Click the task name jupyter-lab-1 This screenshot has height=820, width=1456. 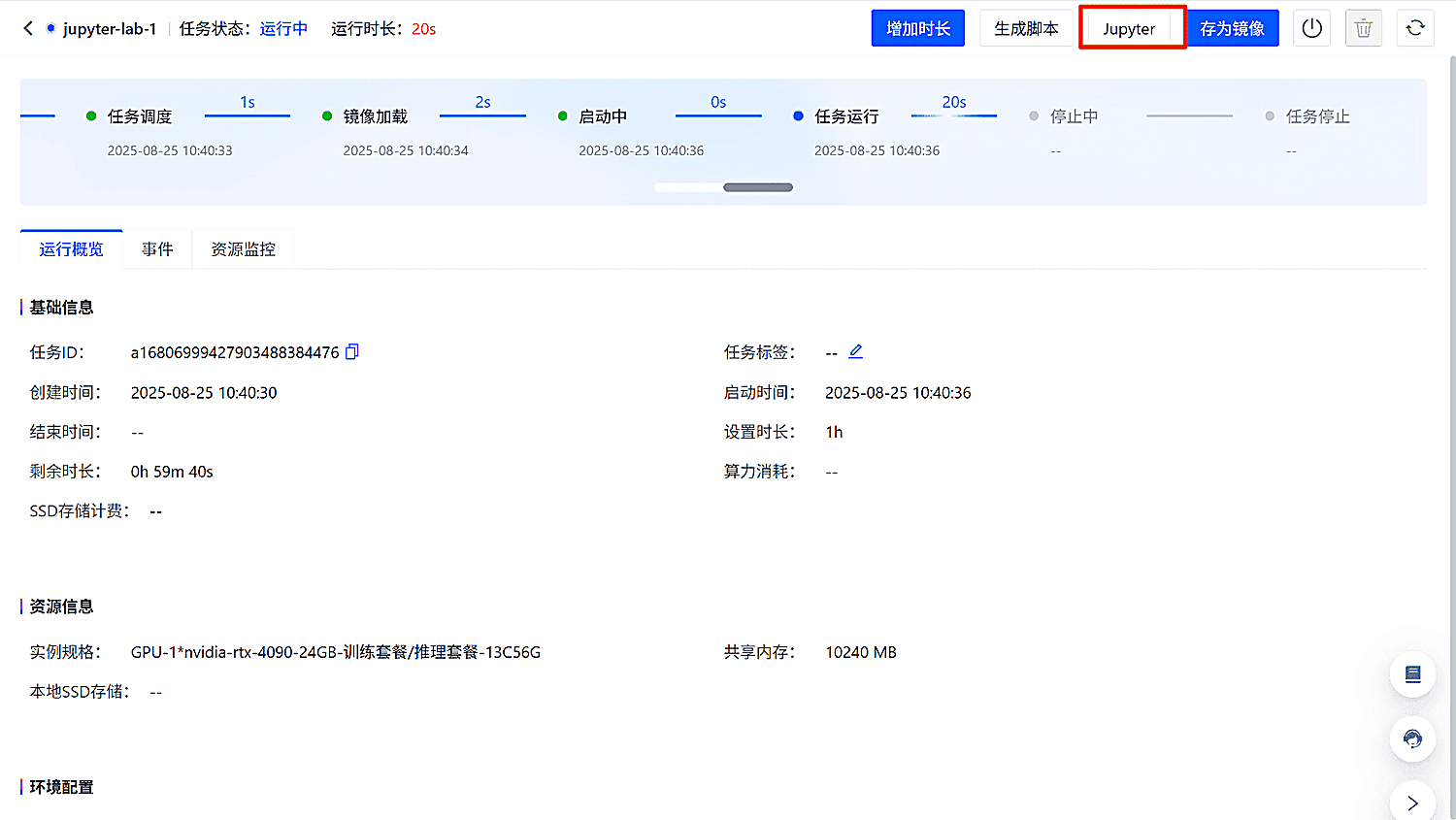tap(110, 29)
